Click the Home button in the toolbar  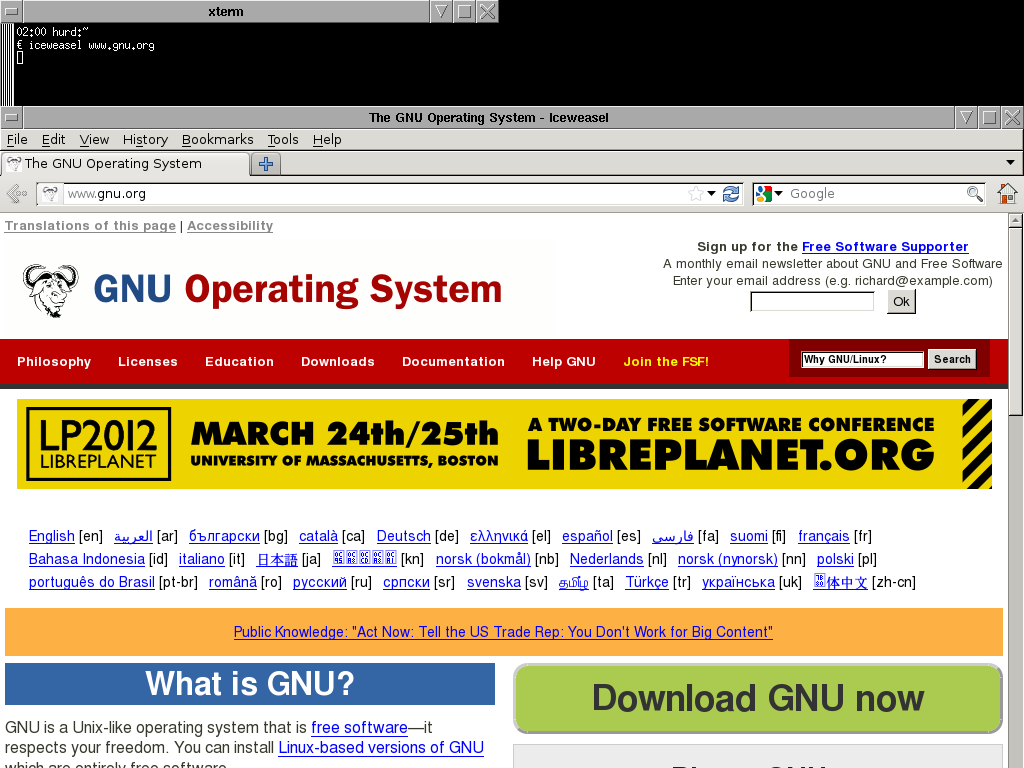click(x=1007, y=194)
